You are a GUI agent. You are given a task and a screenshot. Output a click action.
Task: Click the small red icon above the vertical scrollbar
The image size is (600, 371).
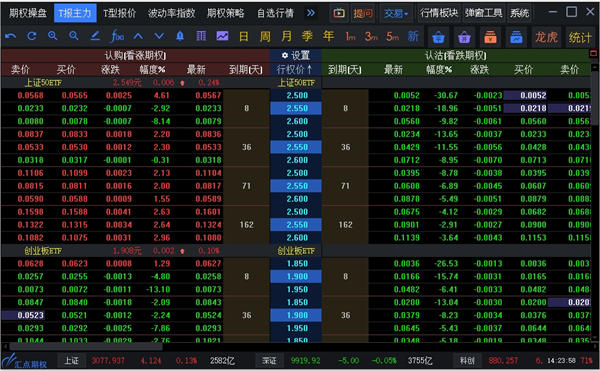point(593,54)
